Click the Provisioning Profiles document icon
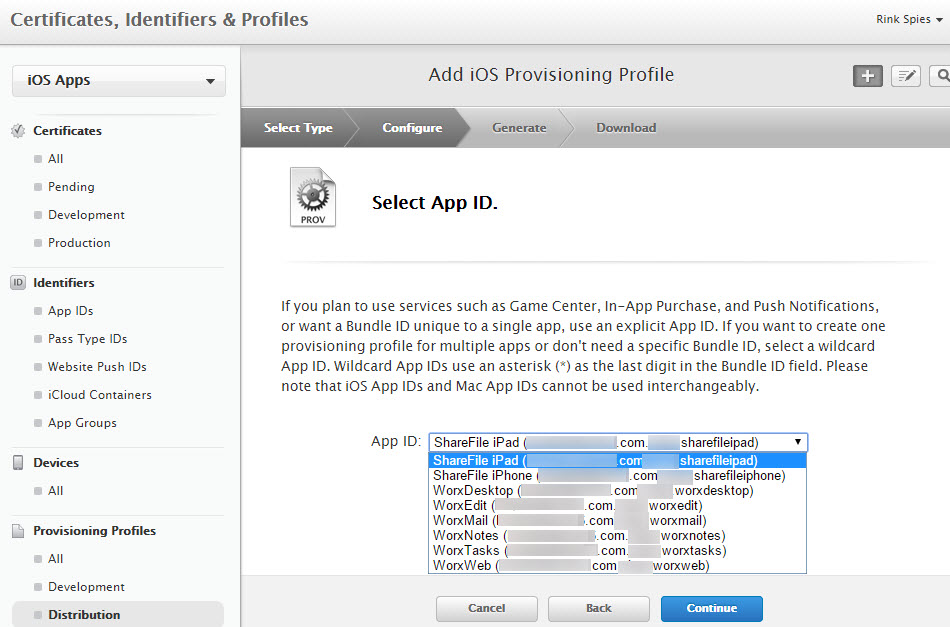Viewport: 950px width, 627px height. coord(18,531)
